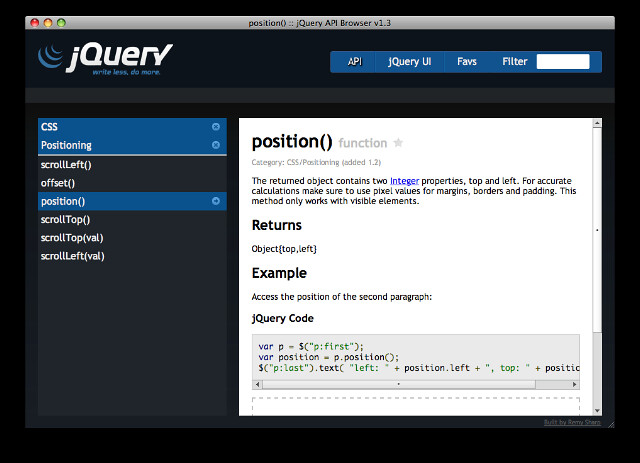Screen dimensions: 640x463
Task: Click the code block right scroll arrow
Action: (x=575, y=384)
